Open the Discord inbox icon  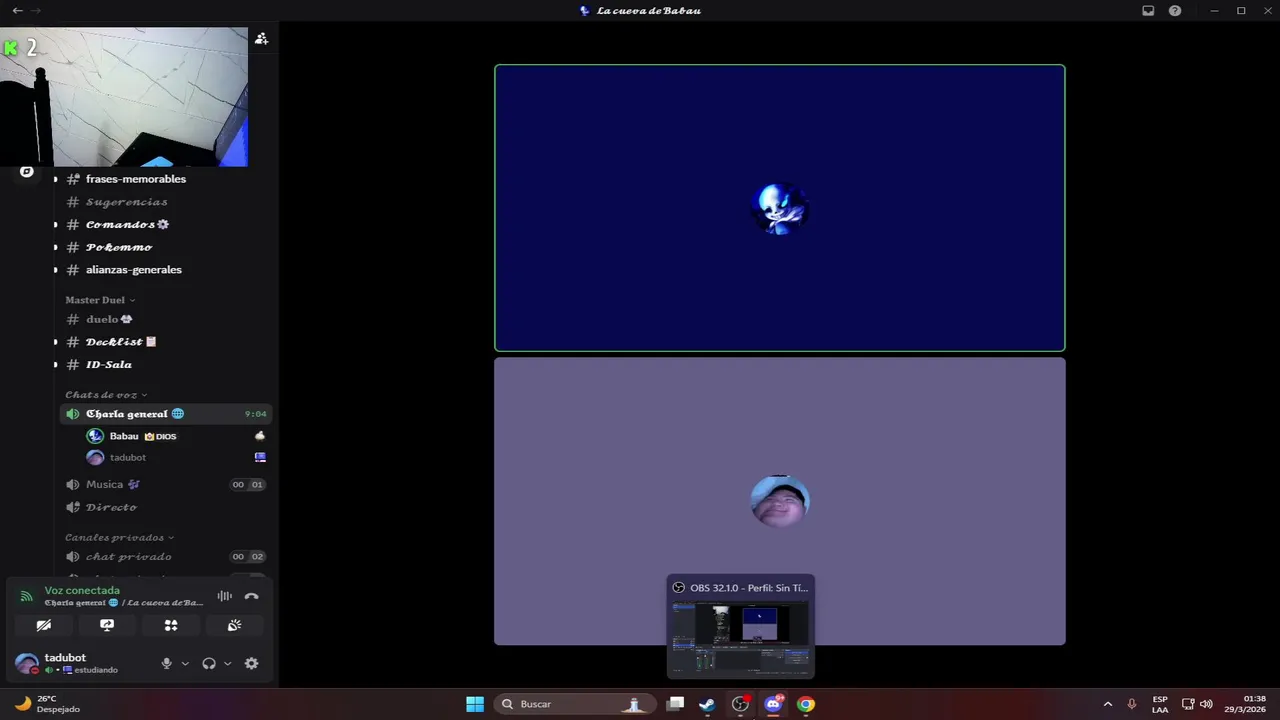pyautogui.click(x=1148, y=10)
